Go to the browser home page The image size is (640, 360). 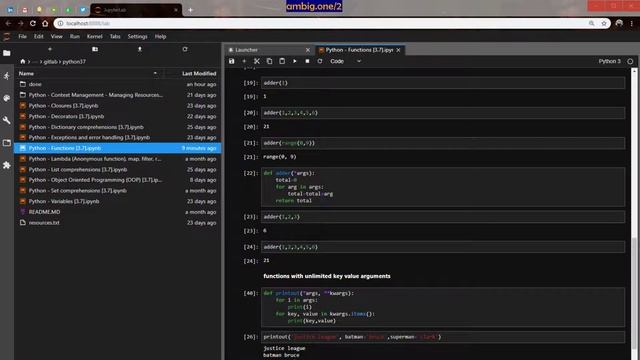click(x=45, y=23)
